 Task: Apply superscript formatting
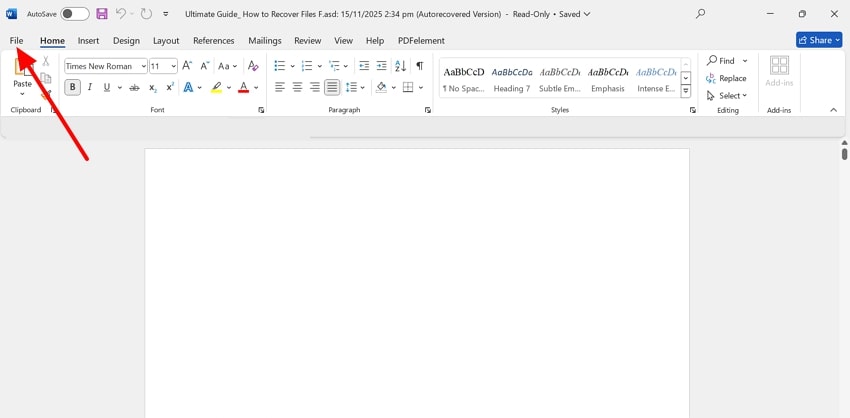click(x=170, y=87)
